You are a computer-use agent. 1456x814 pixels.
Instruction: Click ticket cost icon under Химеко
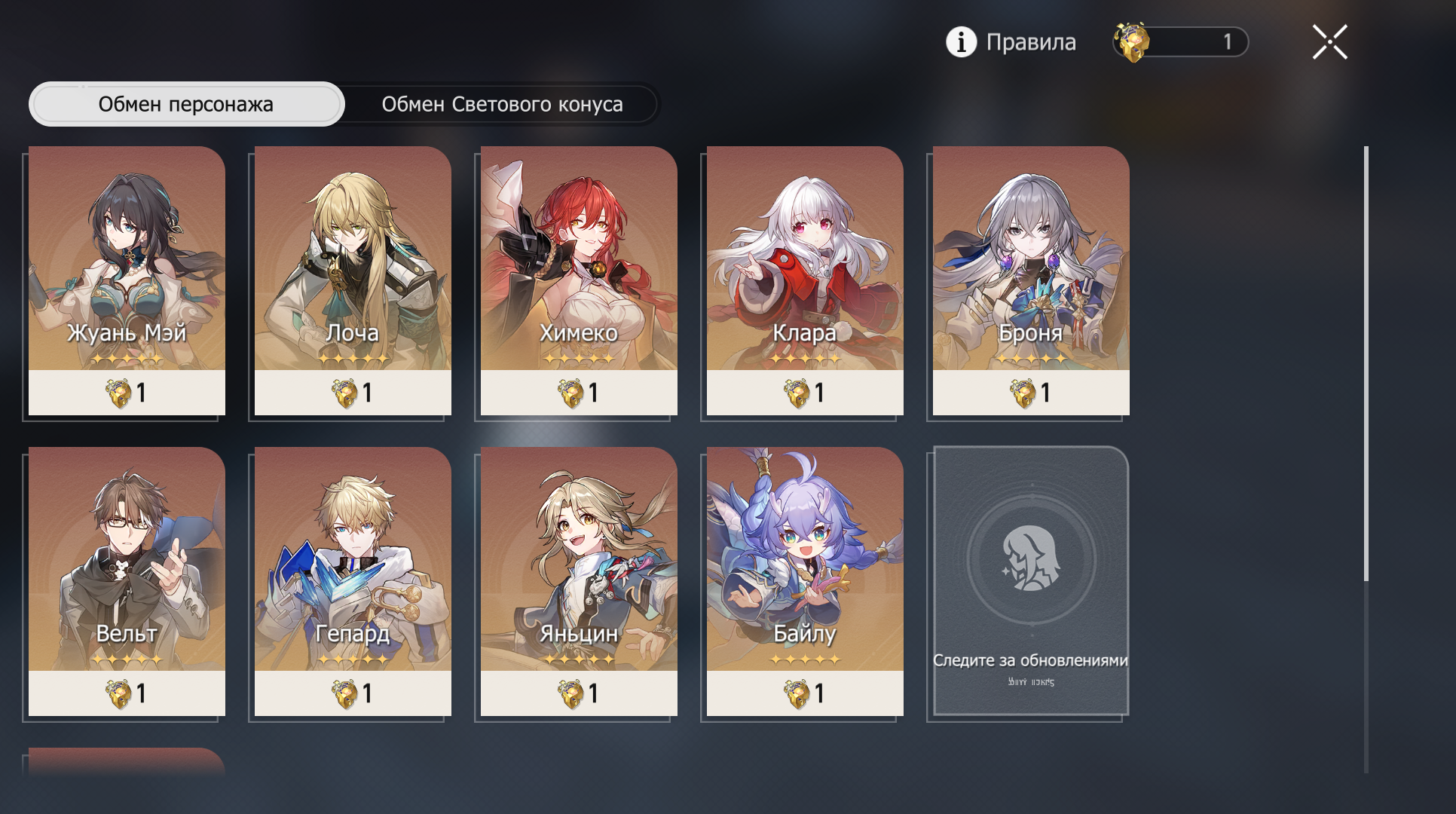570,393
